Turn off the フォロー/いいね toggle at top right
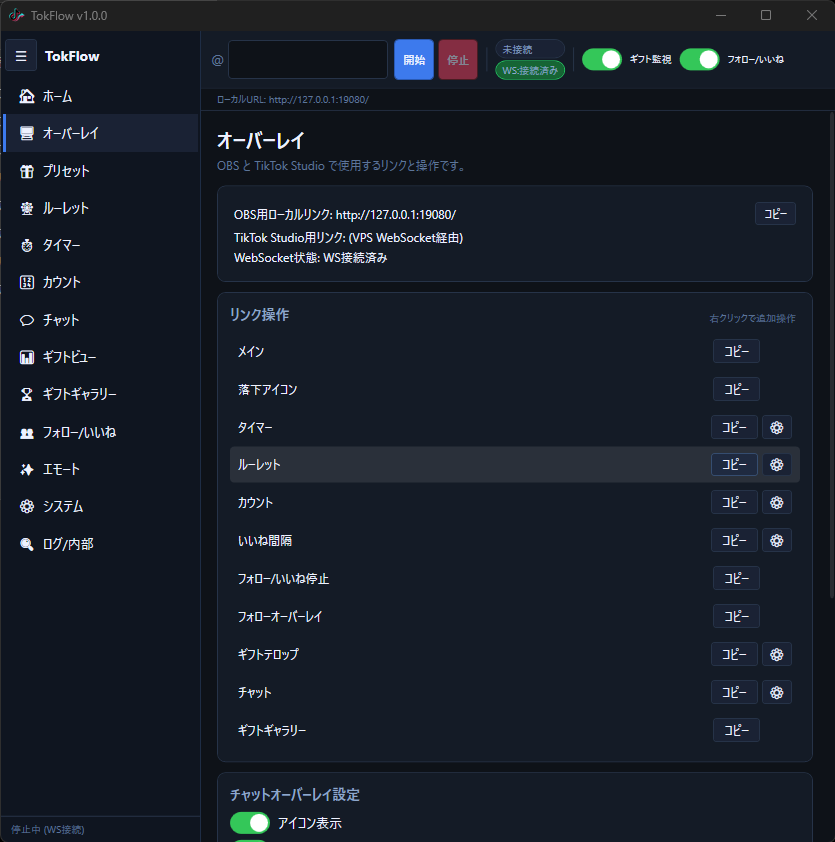This screenshot has width=835, height=842. pyautogui.click(x=699, y=60)
